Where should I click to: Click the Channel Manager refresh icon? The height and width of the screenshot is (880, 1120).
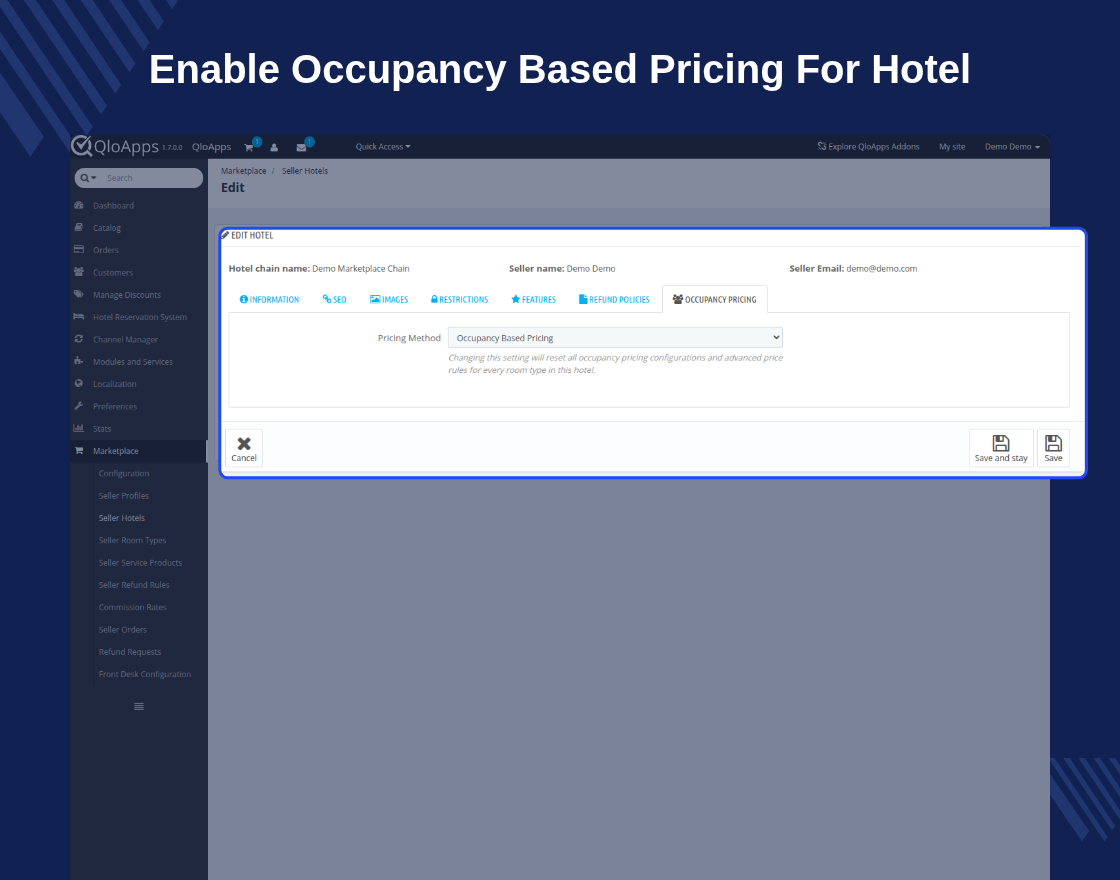tap(79, 339)
